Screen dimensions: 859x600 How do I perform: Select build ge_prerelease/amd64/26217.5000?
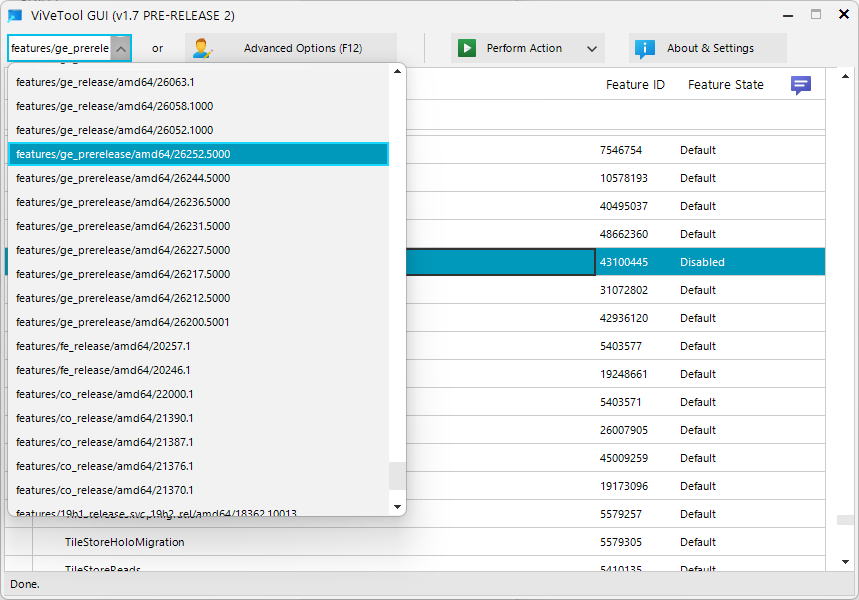coord(198,274)
